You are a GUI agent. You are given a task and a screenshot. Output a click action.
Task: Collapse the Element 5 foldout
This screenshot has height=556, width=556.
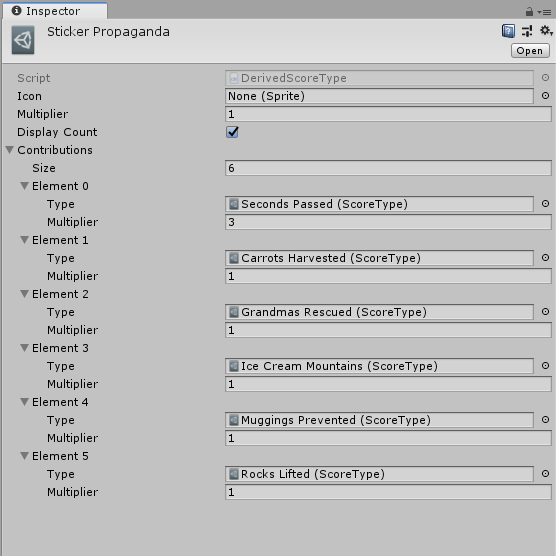click(x=24, y=456)
